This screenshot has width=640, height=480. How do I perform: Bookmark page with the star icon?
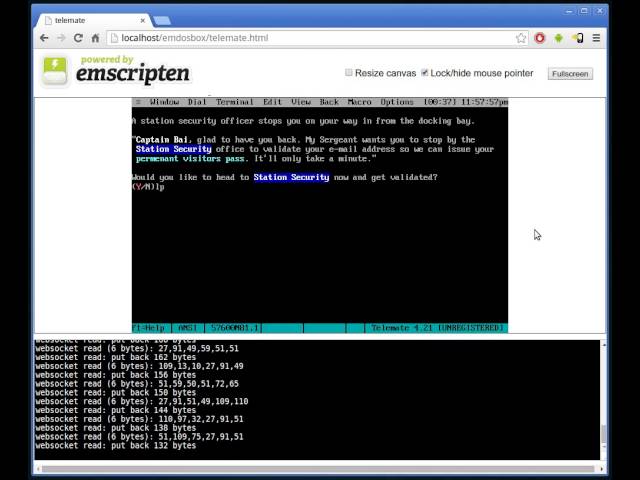point(521,38)
